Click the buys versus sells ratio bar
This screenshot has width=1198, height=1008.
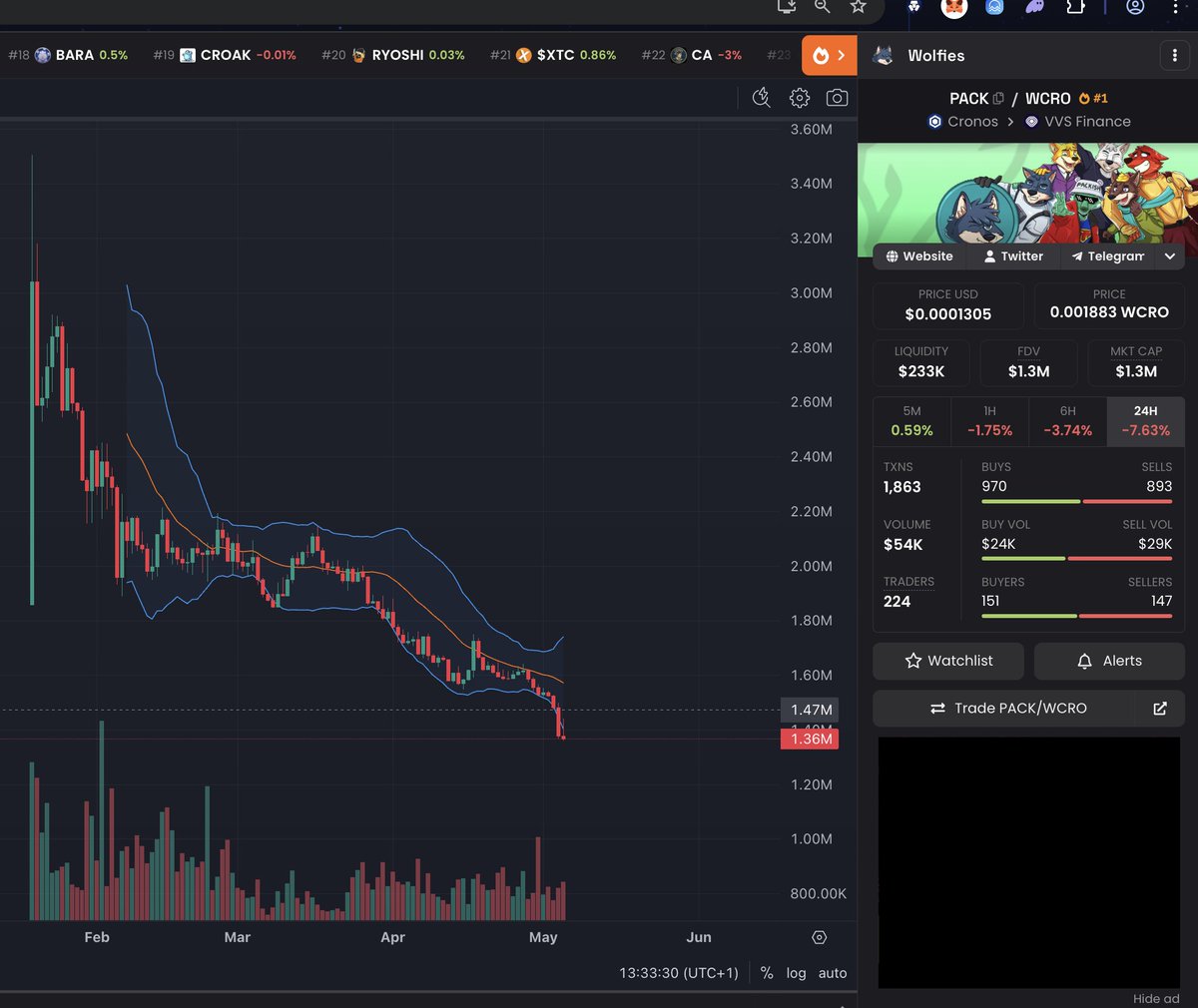(x=1077, y=501)
